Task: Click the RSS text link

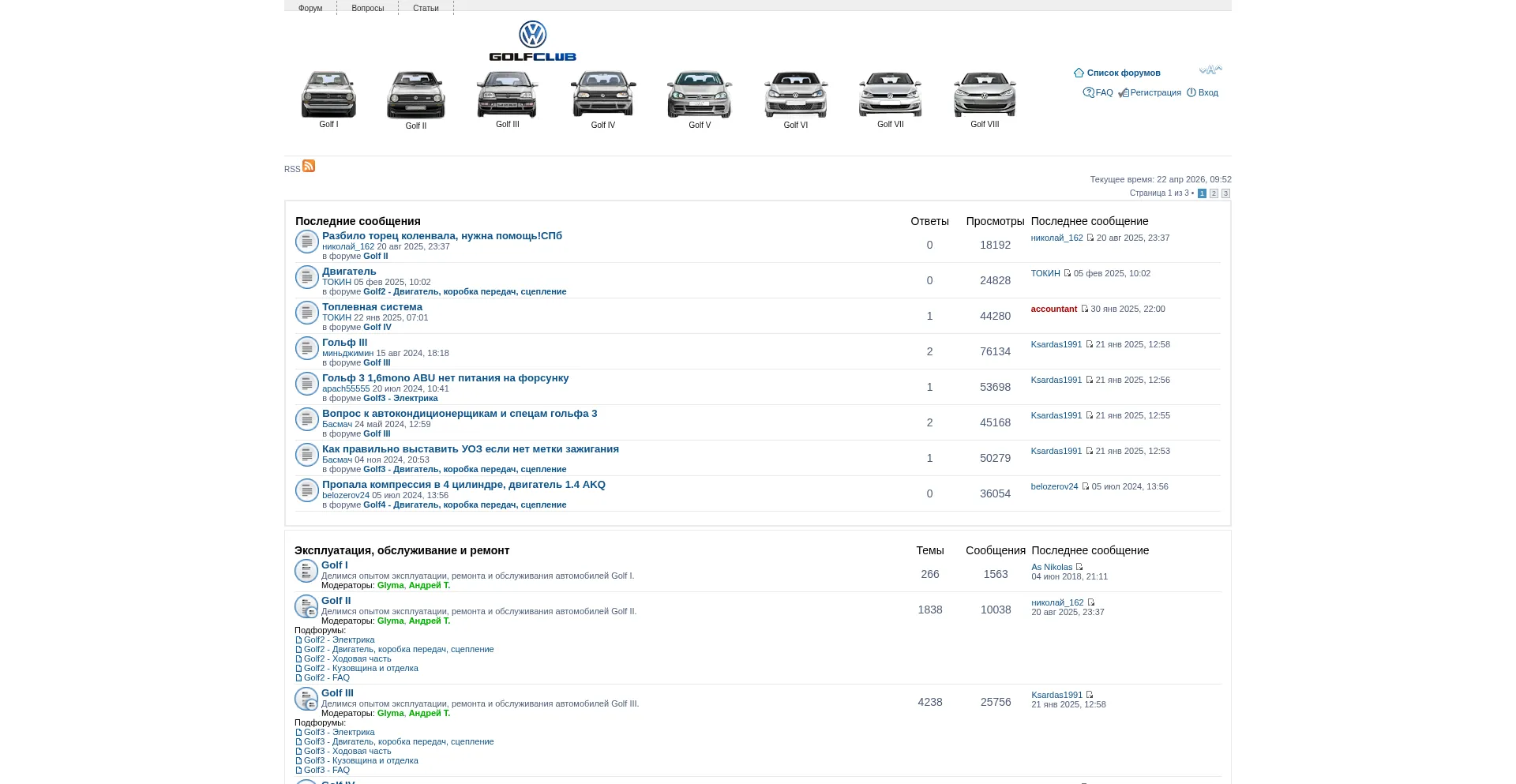Action: tap(292, 169)
